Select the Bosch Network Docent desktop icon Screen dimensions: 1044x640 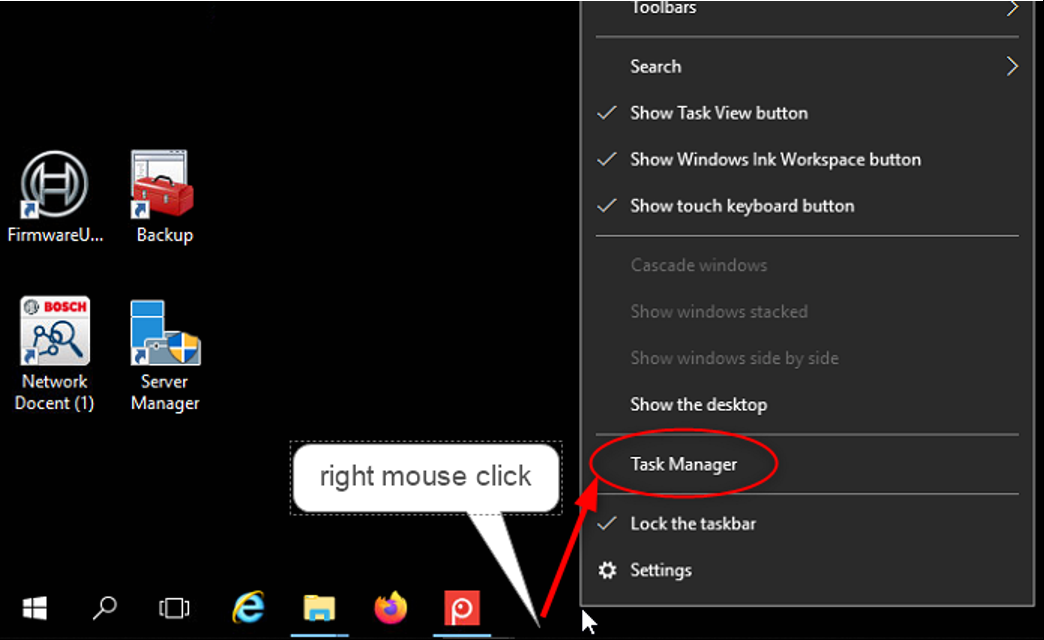55,330
